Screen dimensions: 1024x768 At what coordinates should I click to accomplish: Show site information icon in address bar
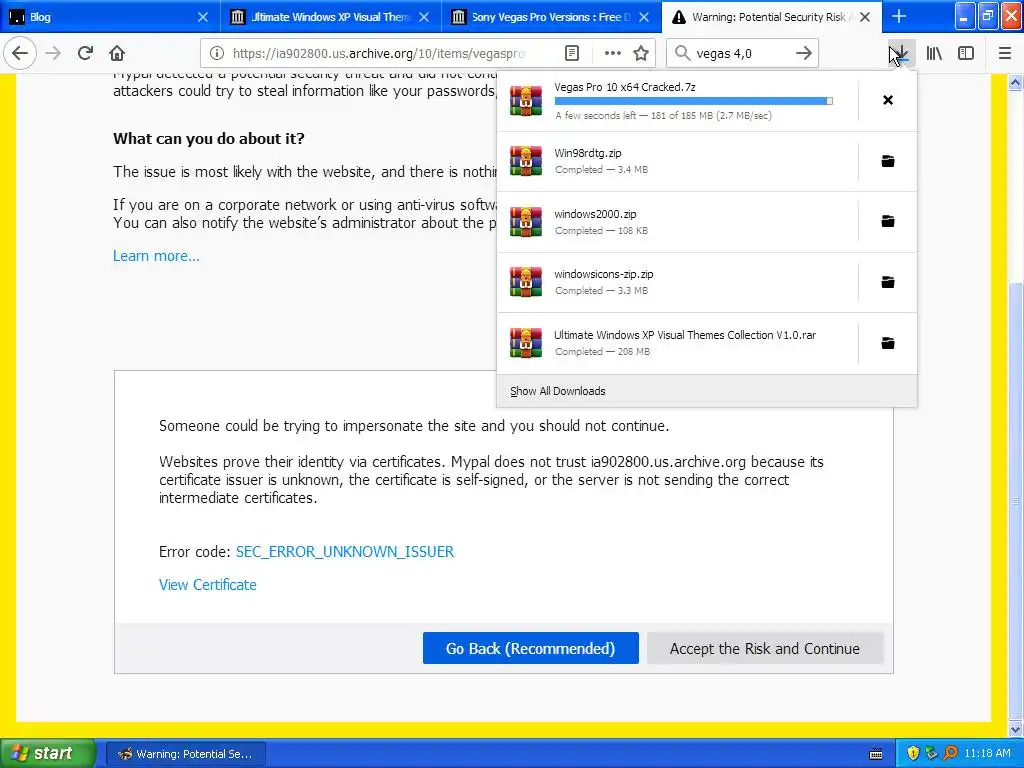[217, 54]
